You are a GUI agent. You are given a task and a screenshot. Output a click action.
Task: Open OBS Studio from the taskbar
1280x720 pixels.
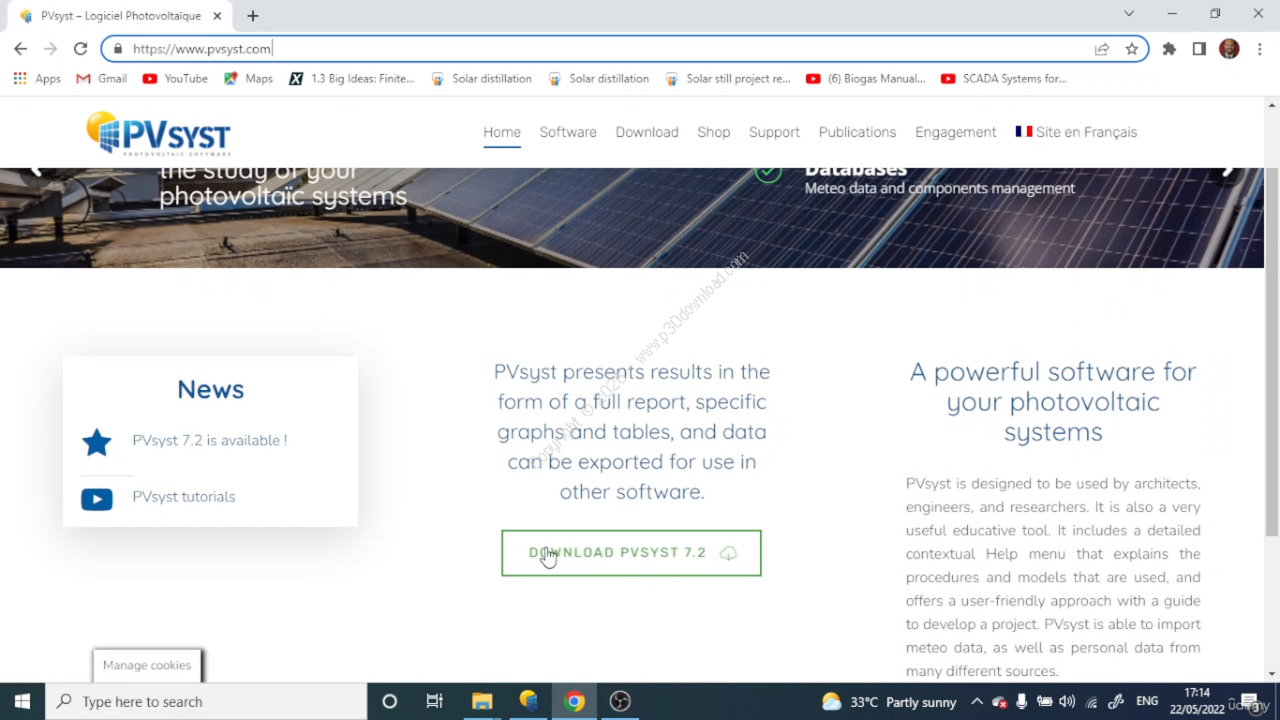(x=620, y=701)
